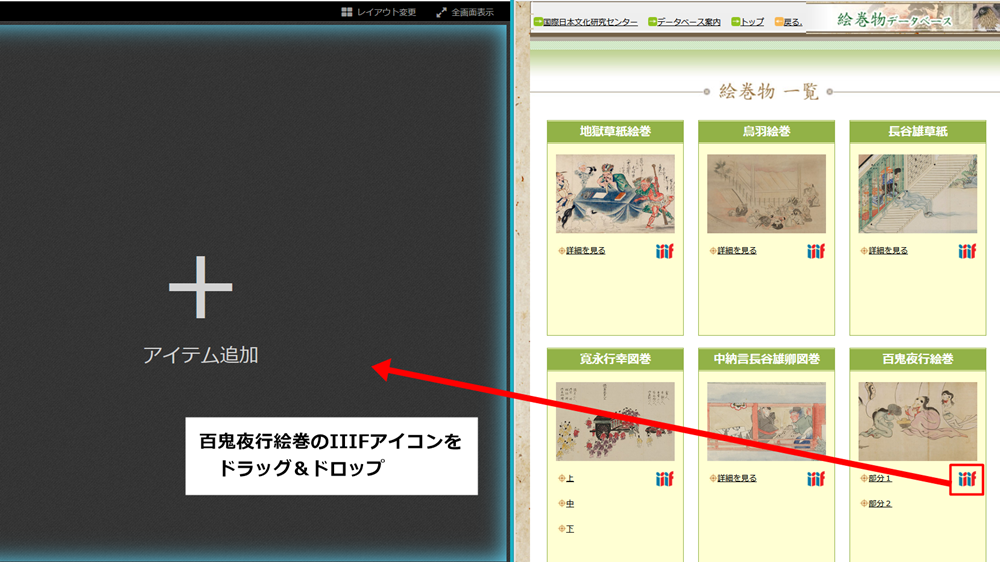Click the 絵巻物データベース banner logo

tap(894, 20)
